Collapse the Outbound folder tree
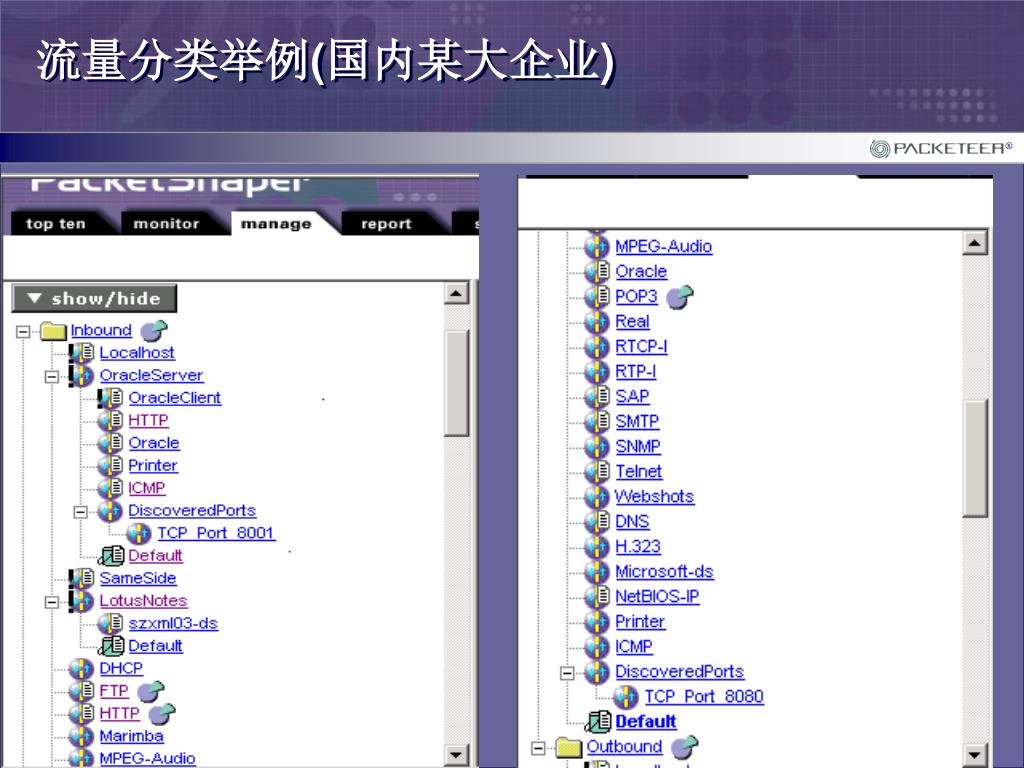Image resolution: width=1024 pixels, height=768 pixels. [x=538, y=747]
